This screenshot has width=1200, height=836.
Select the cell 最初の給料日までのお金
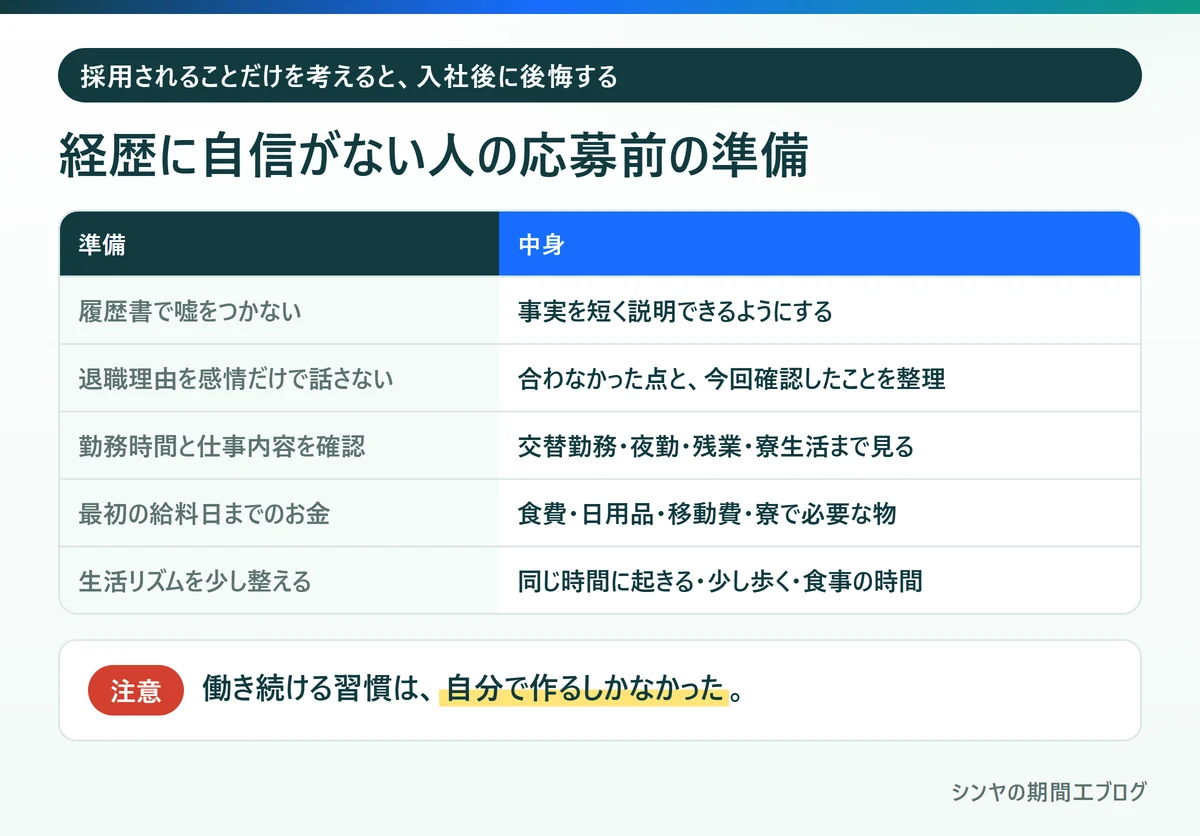[279, 513]
